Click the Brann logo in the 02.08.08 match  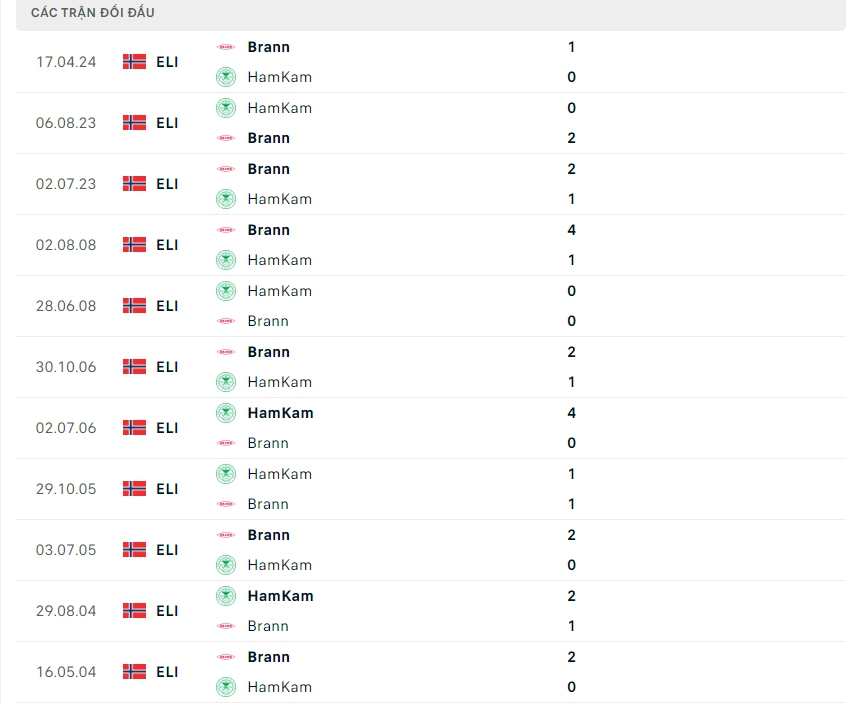pyautogui.click(x=226, y=230)
